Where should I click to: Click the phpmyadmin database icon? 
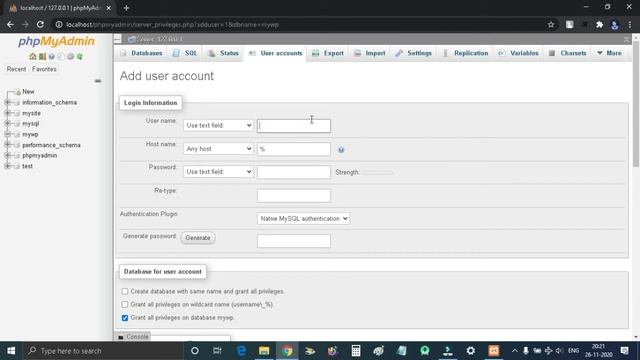pos(17,156)
